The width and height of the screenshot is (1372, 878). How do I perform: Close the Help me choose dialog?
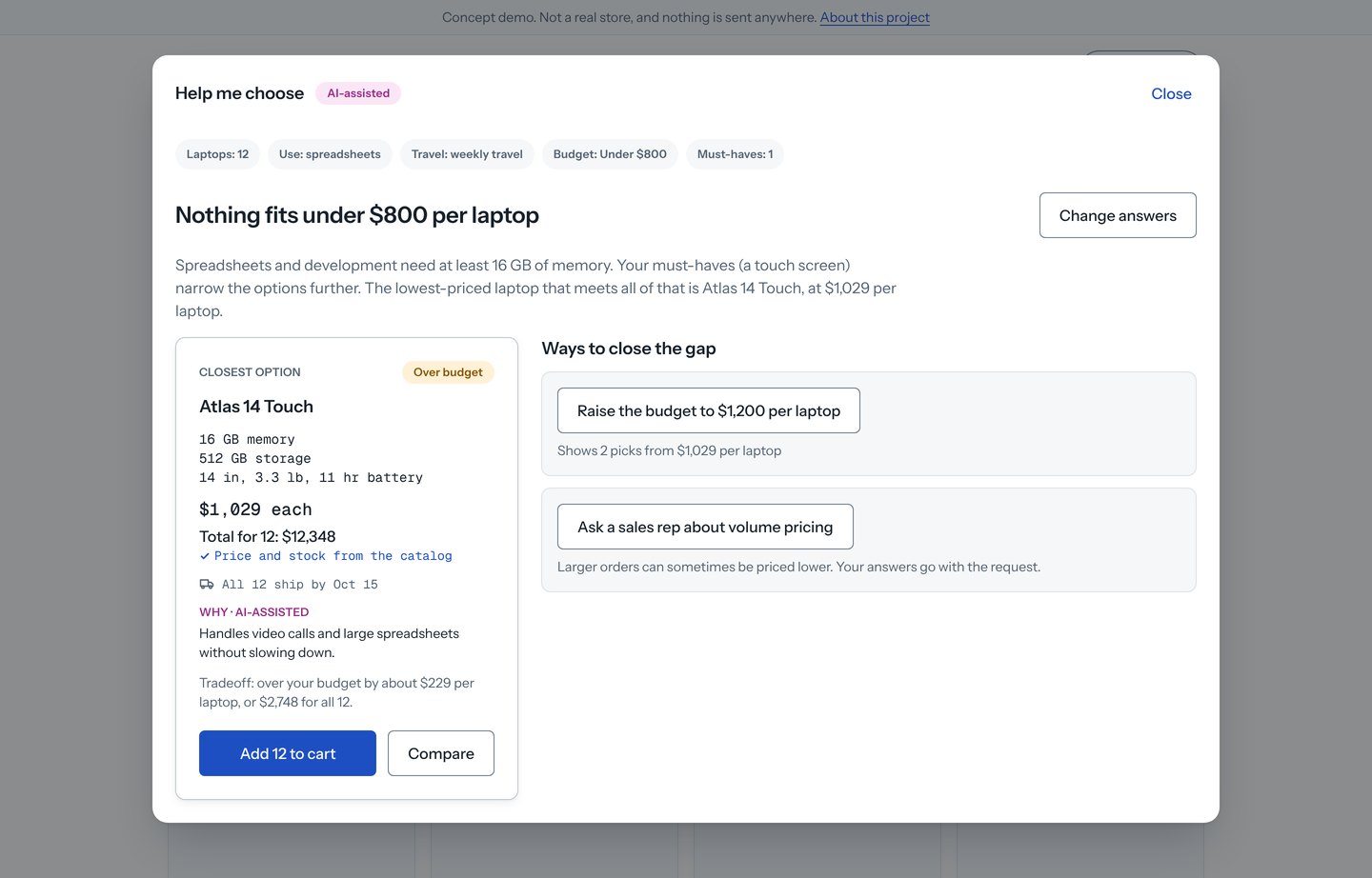[1171, 93]
